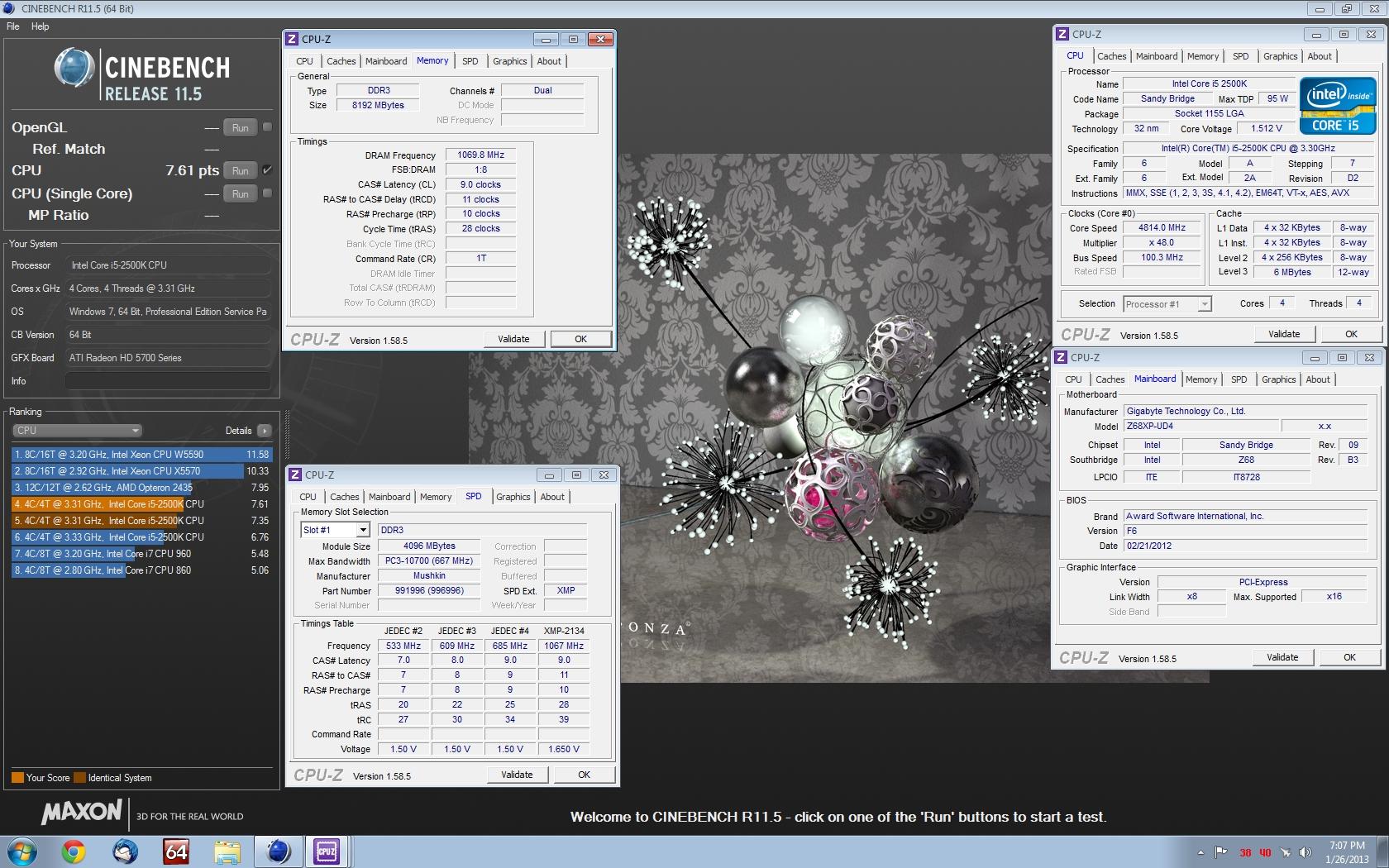
Task: Launch Google Chrome from the taskbar
Action: point(74,851)
